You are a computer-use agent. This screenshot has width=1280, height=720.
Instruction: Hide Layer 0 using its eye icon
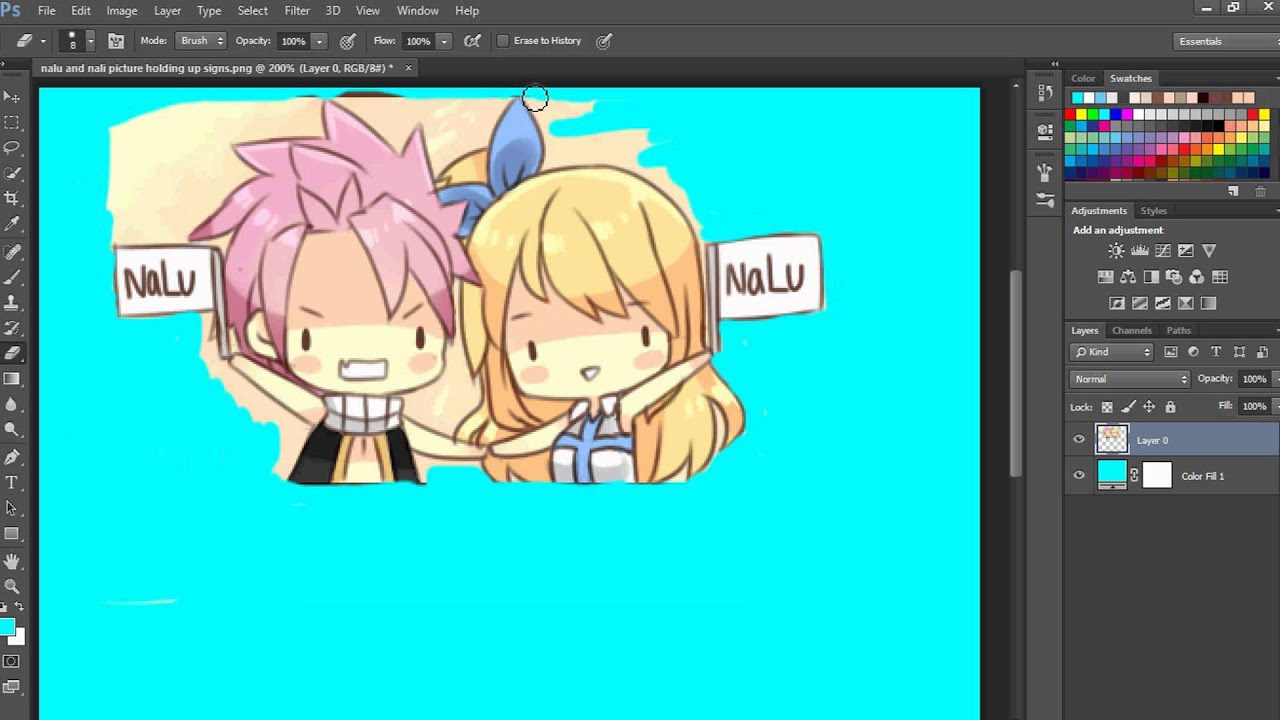click(x=1079, y=440)
